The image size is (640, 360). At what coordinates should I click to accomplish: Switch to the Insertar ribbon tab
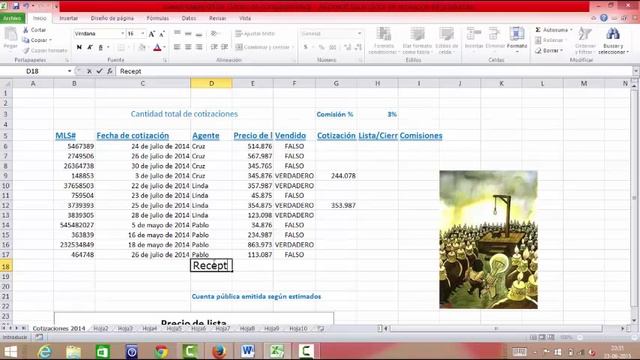[68, 18]
